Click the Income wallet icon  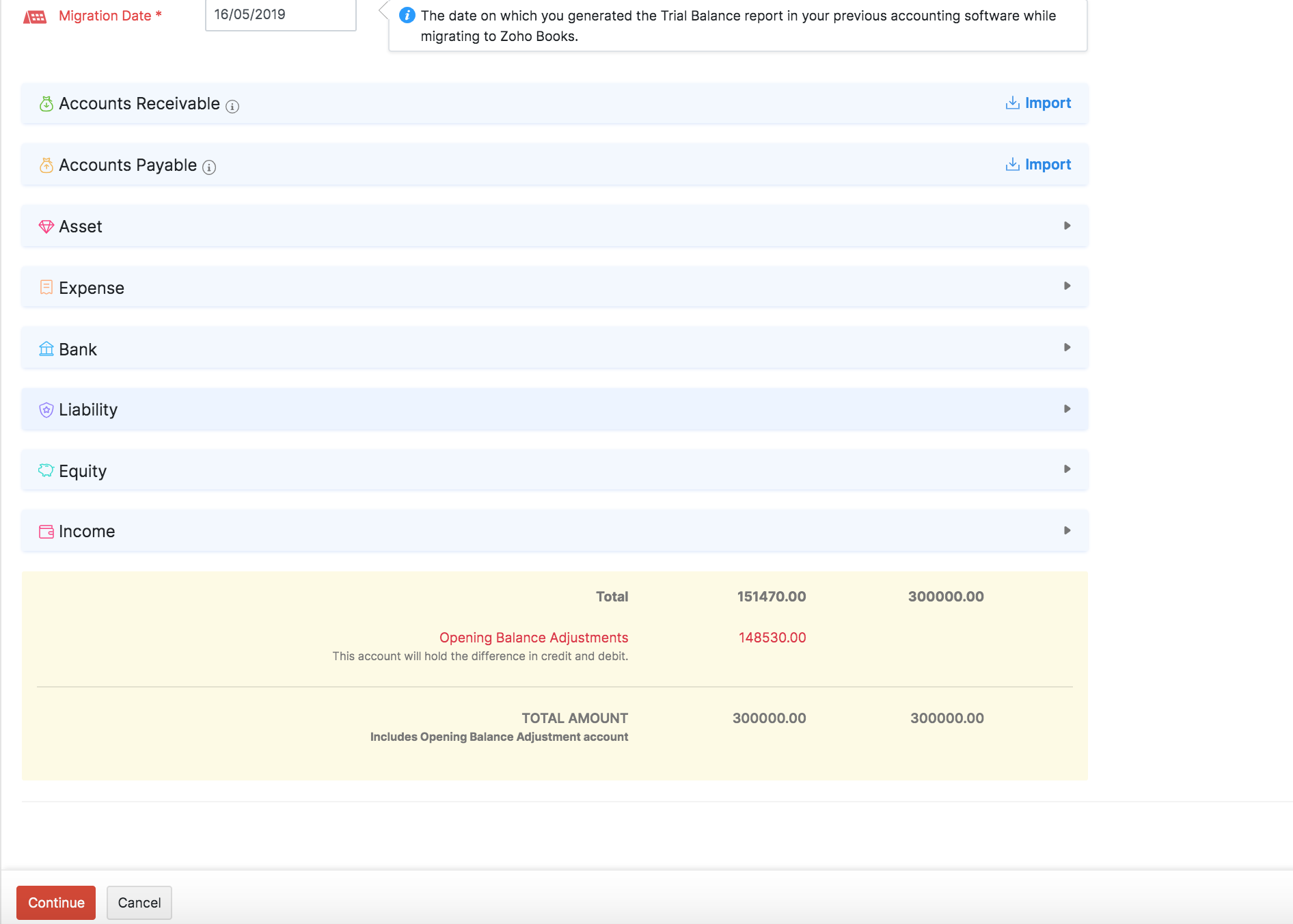pos(46,531)
